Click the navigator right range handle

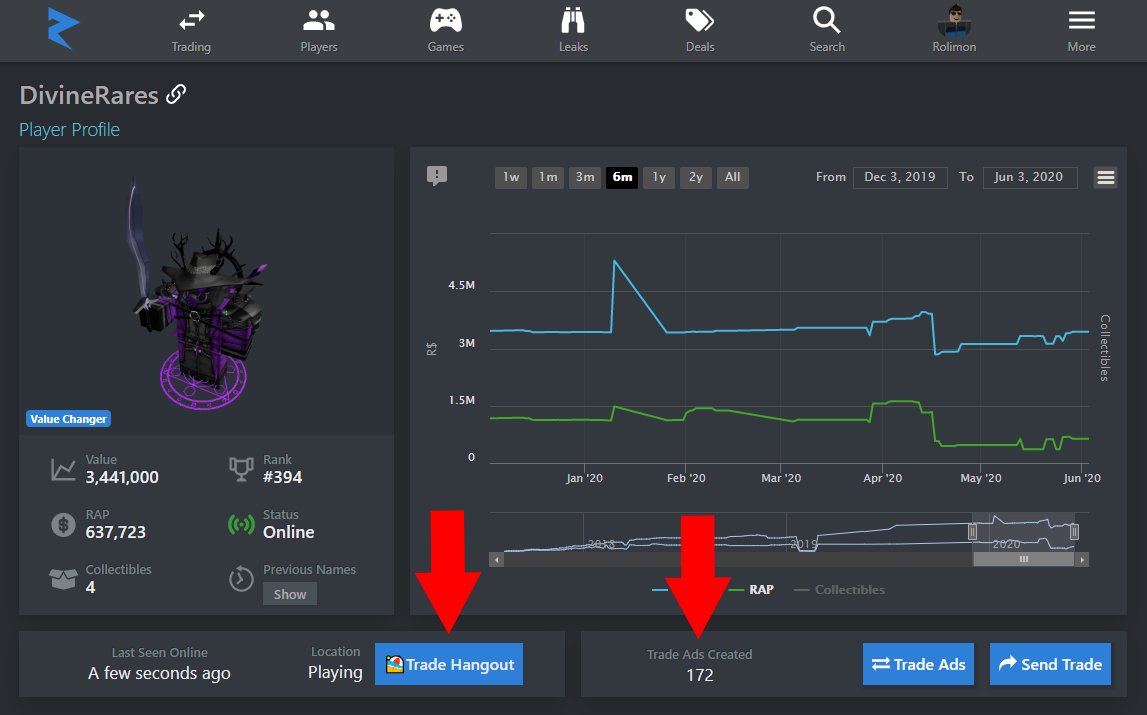(x=1074, y=532)
